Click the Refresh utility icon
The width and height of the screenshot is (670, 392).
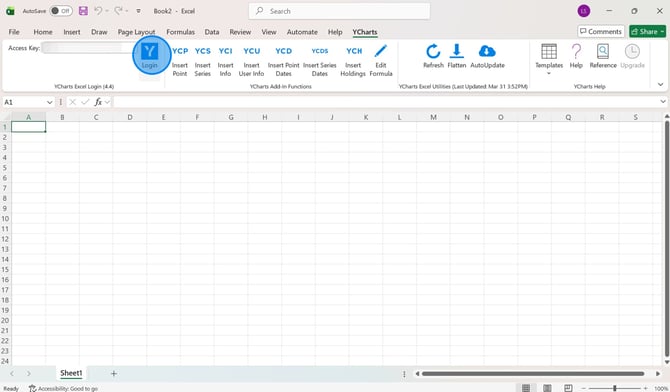pos(433,51)
